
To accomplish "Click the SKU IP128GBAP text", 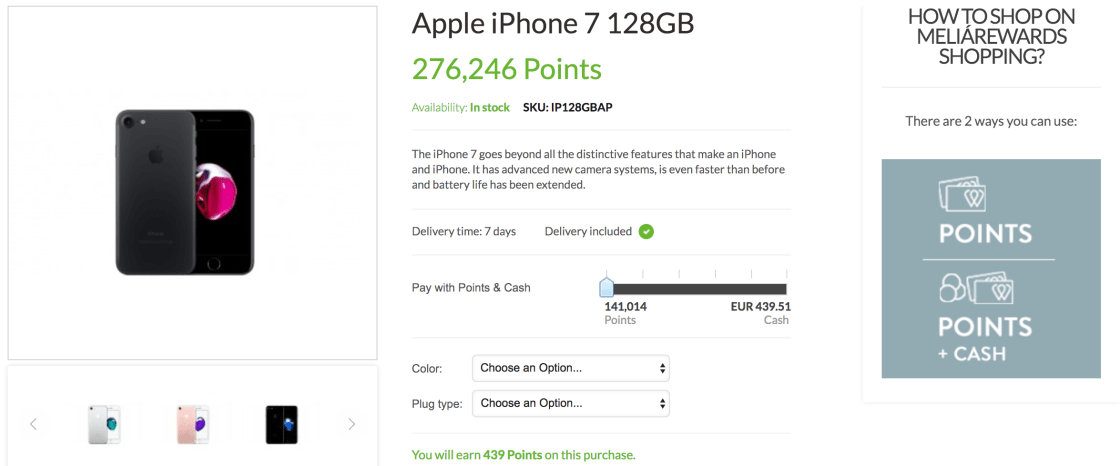I will [x=567, y=107].
